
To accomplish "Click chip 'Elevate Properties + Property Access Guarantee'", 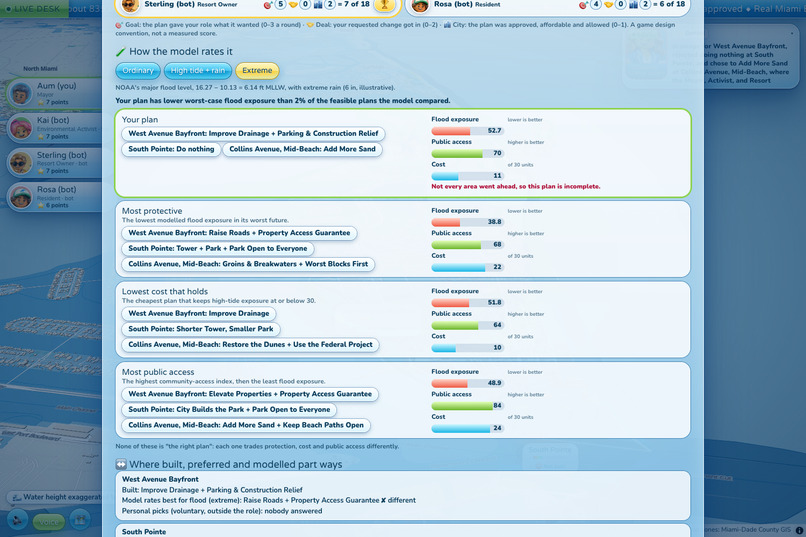I will 250,394.
